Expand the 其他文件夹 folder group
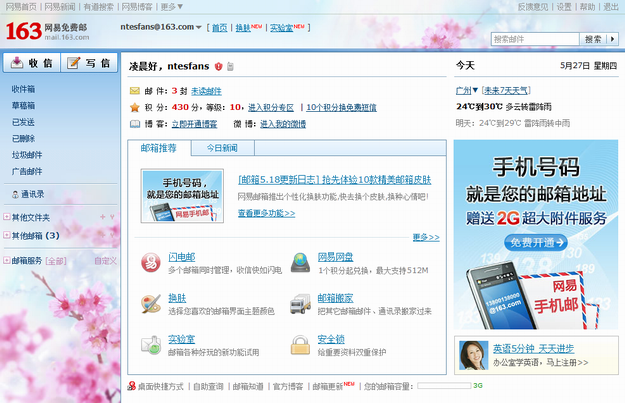This screenshot has width=625, height=403. tap(7, 217)
